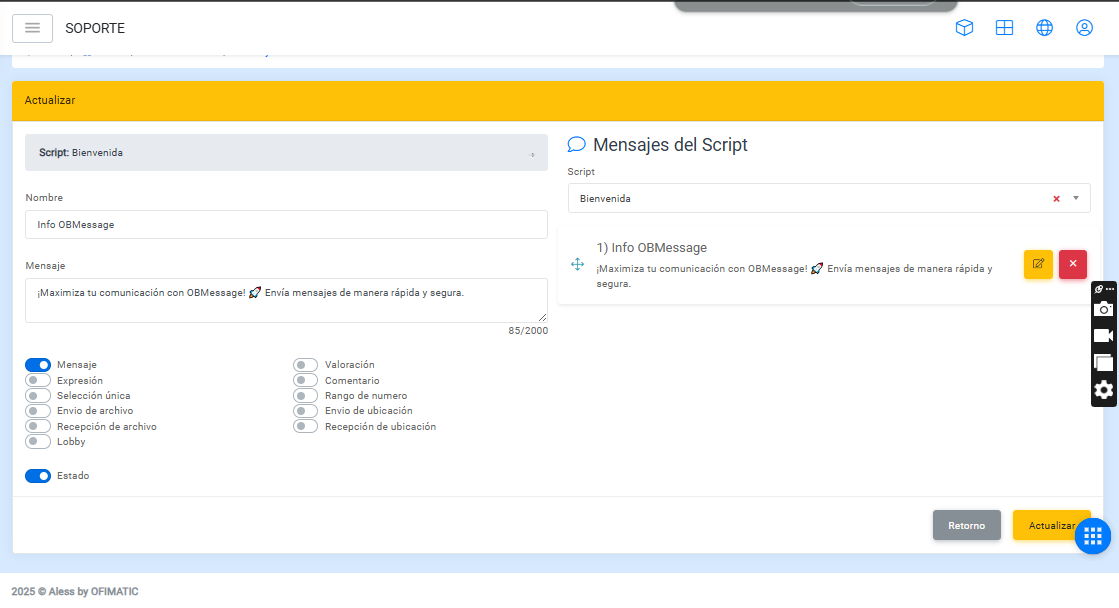This screenshot has height=608, width=1119.
Task: Open the hamburger navigation menu
Action: (x=32, y=28)
